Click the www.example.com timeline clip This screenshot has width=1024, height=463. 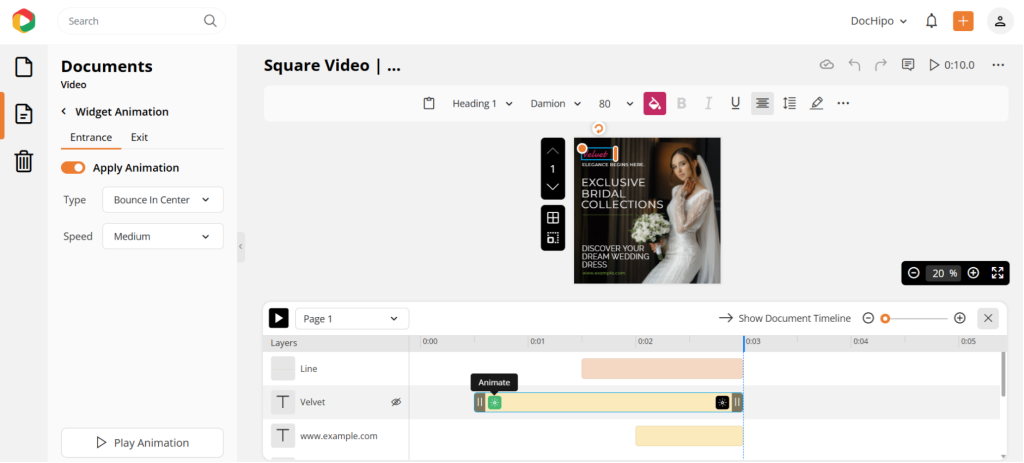[x=689, y=436]
